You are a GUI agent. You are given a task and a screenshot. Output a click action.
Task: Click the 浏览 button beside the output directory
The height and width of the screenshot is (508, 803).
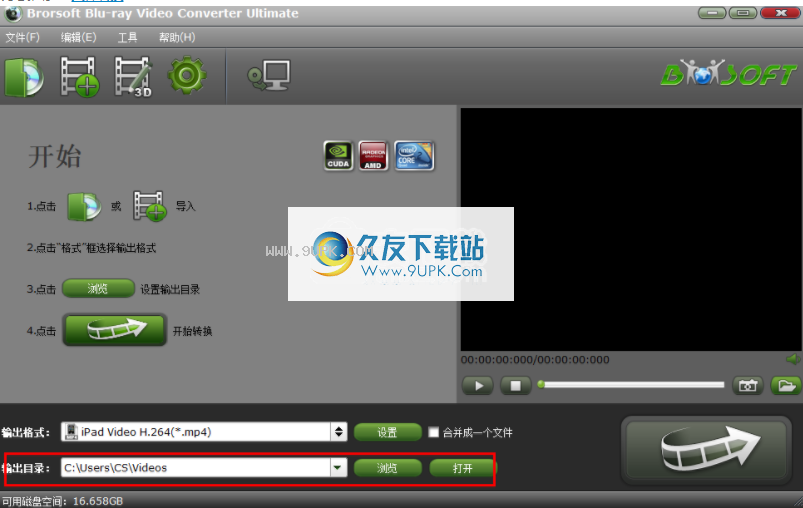click(x=388, y=468)
